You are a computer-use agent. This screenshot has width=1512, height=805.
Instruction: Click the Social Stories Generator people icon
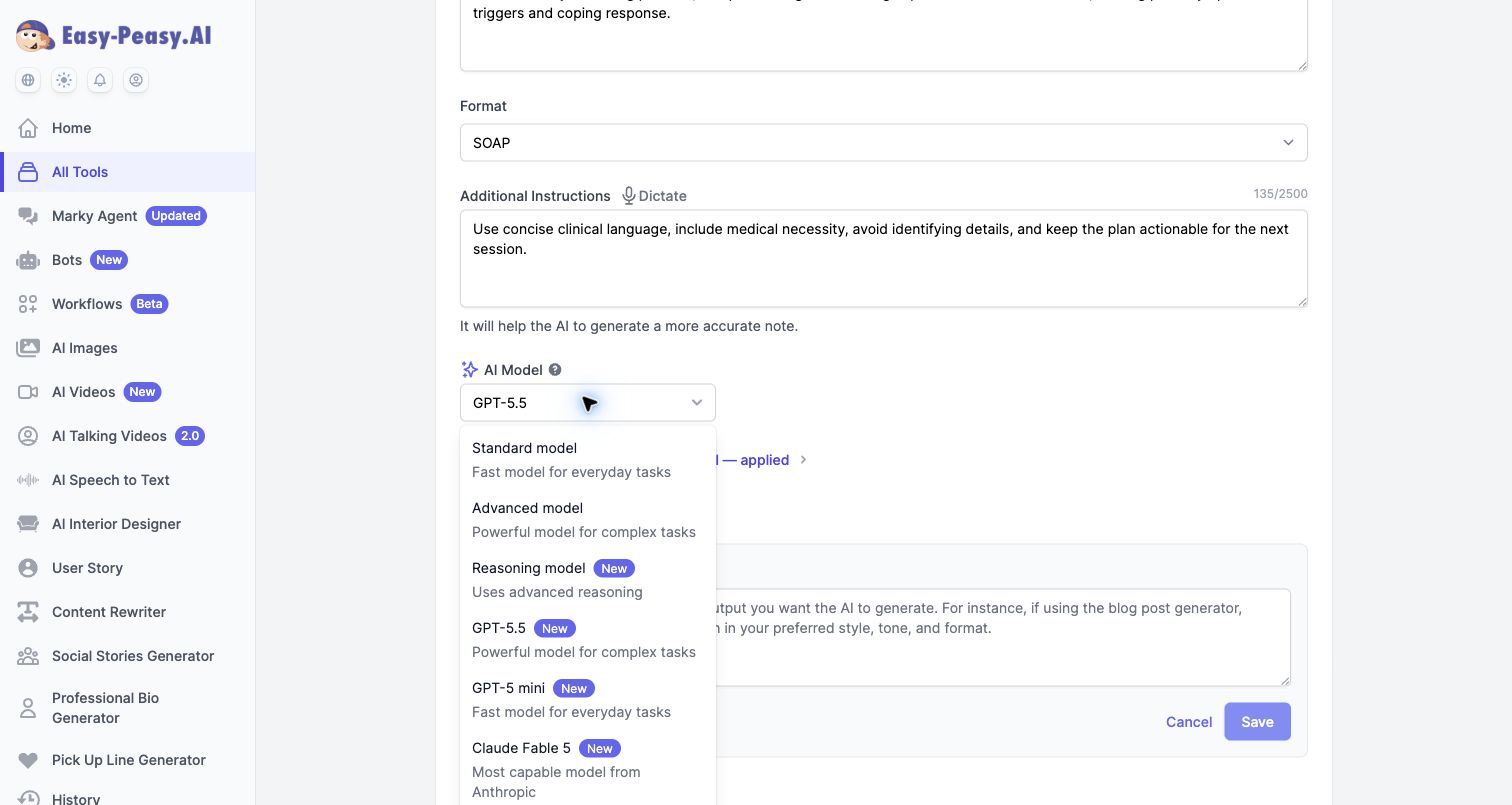click(x=28, y=656)
